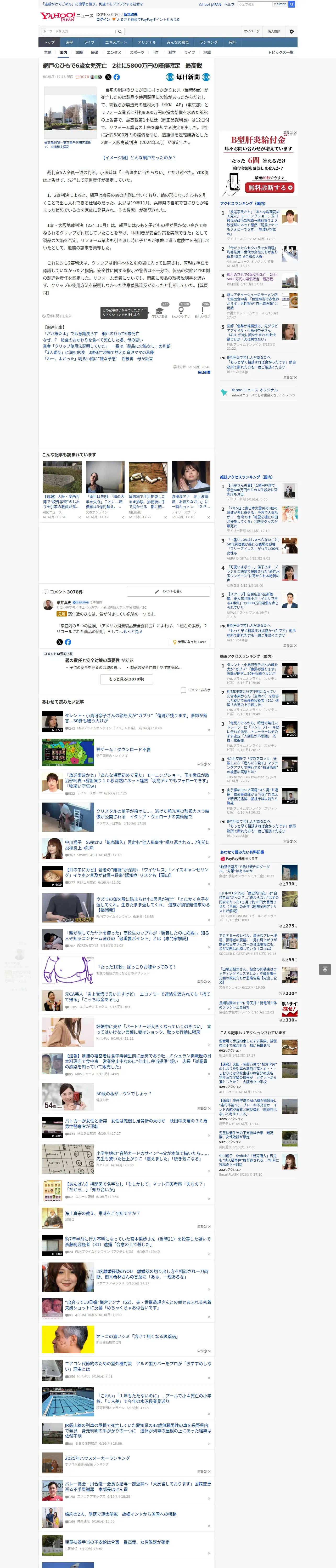Screen dimensions: 336x1568
Task: Expand expert comment via もっと見る
Action: pos(133,632)
